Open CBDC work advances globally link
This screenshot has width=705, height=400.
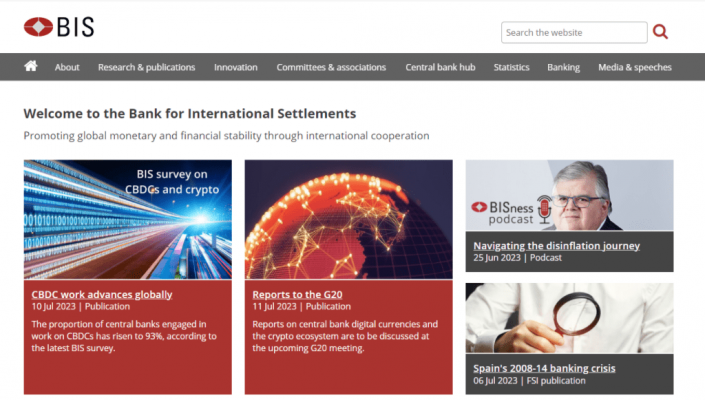pos(102,294)
